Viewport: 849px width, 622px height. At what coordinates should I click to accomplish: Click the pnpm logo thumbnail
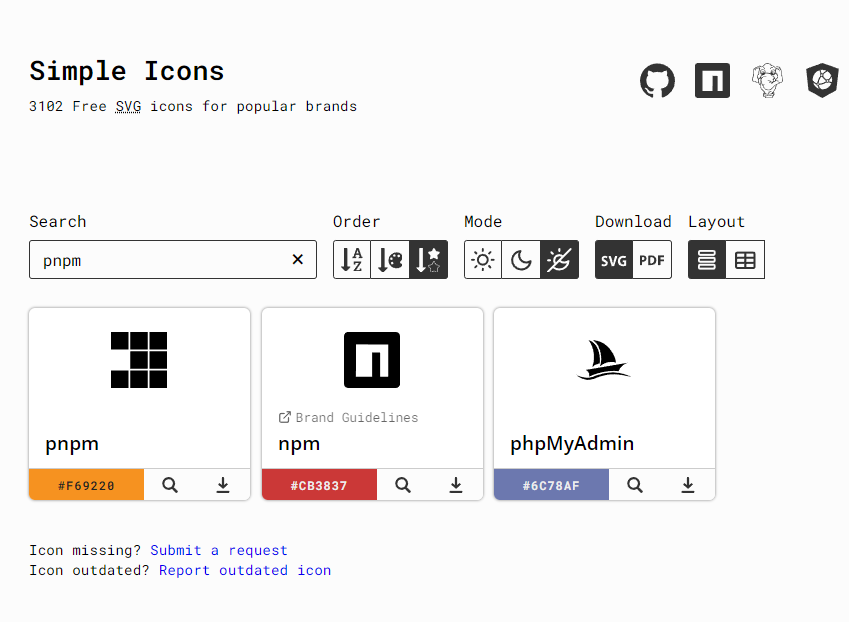[139, 360]
